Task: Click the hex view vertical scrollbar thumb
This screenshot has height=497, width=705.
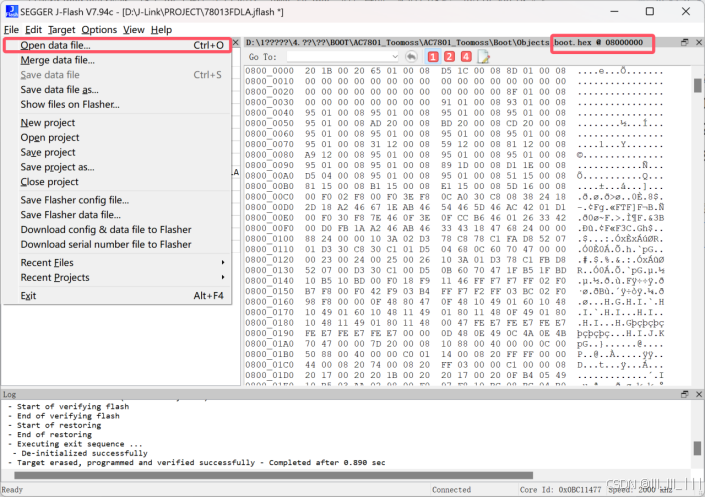Action: point(697,85)
